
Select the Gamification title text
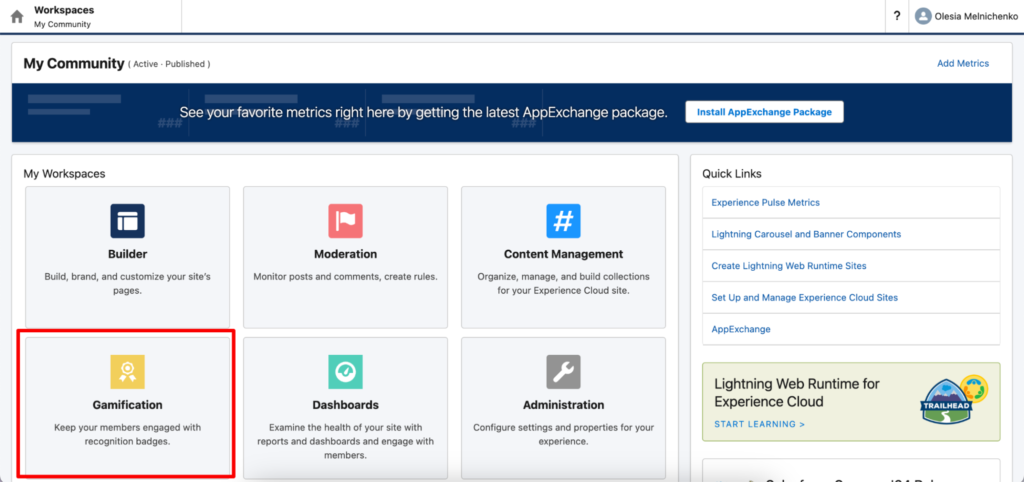click(x=127, y=405)
